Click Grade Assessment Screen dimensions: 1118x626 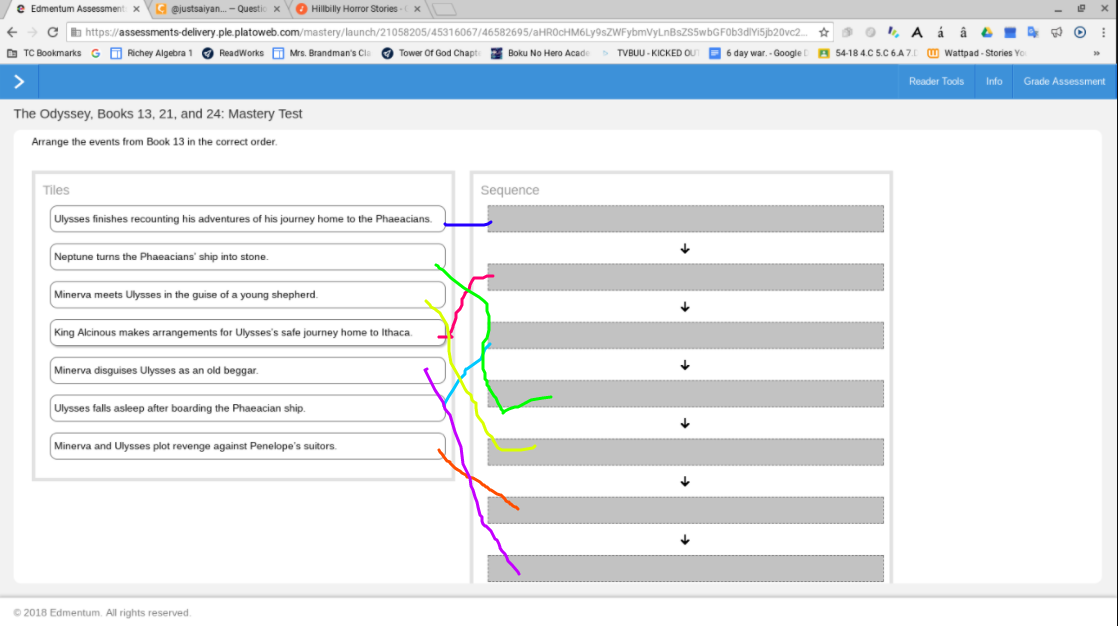point(1064,81)
